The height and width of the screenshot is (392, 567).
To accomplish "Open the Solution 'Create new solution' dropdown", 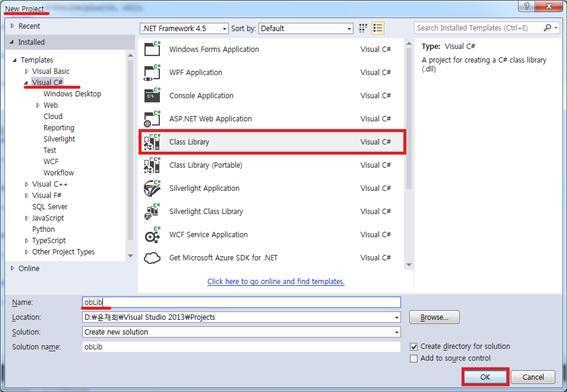I will [397, 332].
